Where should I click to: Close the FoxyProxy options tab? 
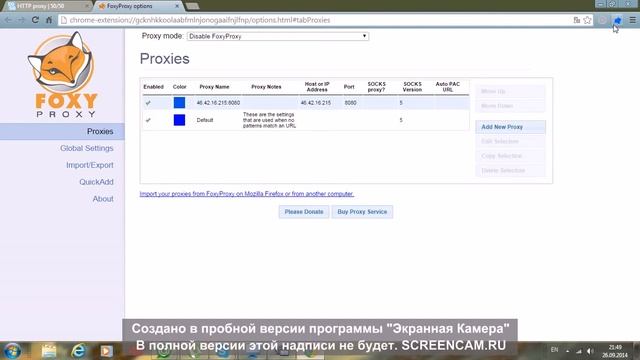pyautogui.click(x=177, y=6)
